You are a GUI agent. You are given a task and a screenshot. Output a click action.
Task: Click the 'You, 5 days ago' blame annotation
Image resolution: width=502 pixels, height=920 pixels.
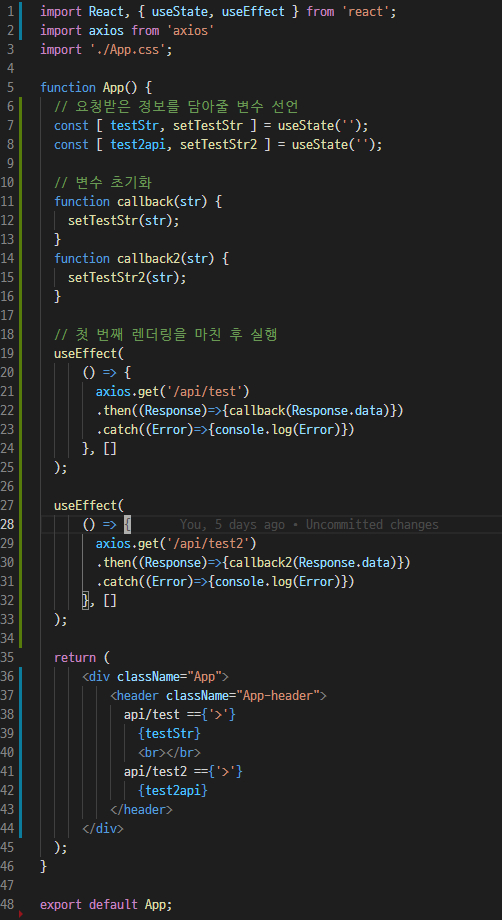coord(232,525)
